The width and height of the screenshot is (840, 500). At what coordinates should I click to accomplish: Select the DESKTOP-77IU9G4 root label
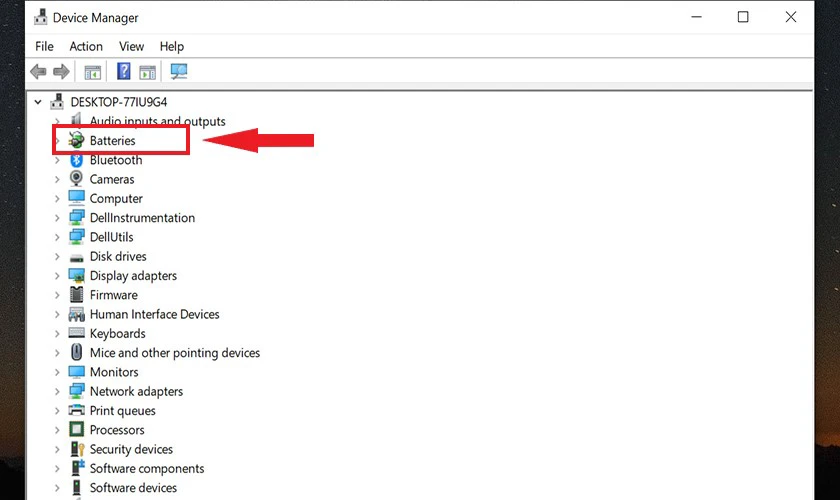[x=119, y=102]
